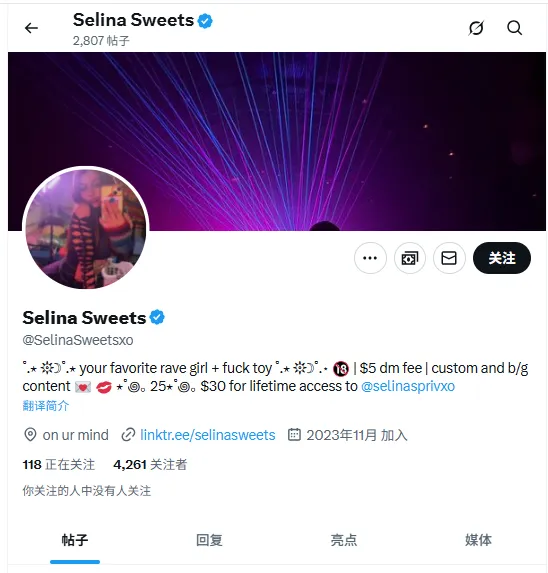The height and width of the screenshot is (573, 548).
Task: Select the 帖子 tab
Action: pyautogui.click(x=75, y=540)
